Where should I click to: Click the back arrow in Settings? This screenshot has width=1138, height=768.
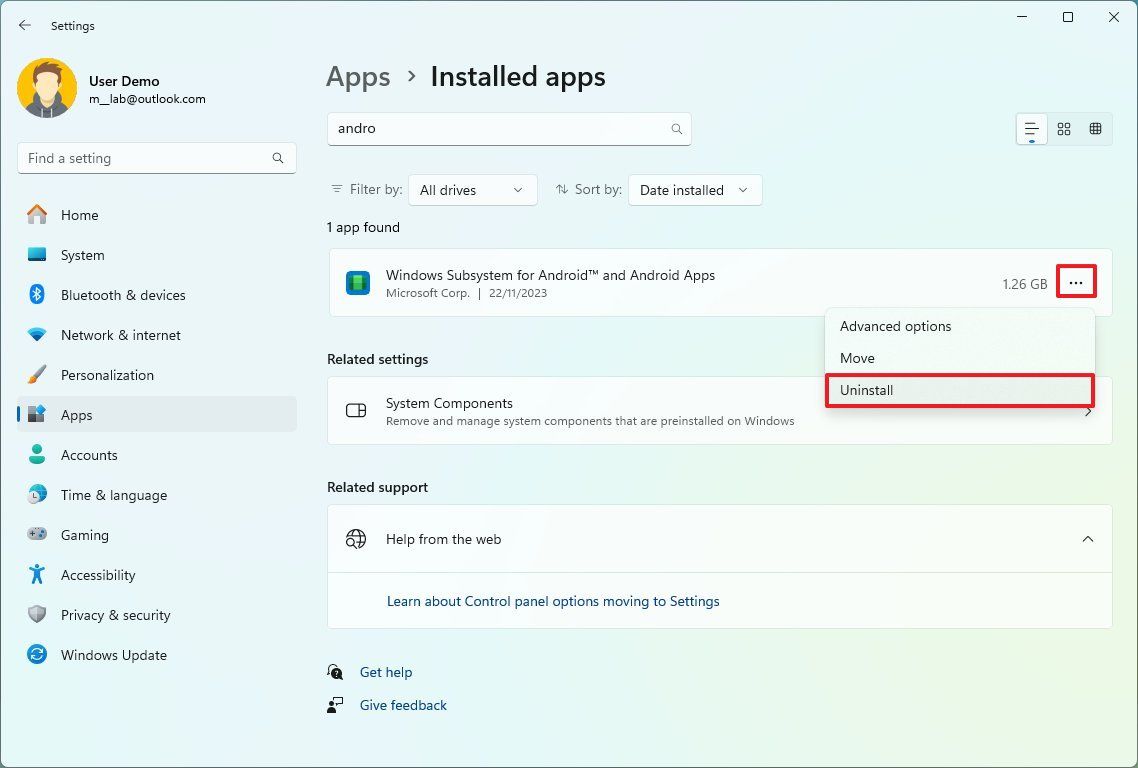[25, 25]
